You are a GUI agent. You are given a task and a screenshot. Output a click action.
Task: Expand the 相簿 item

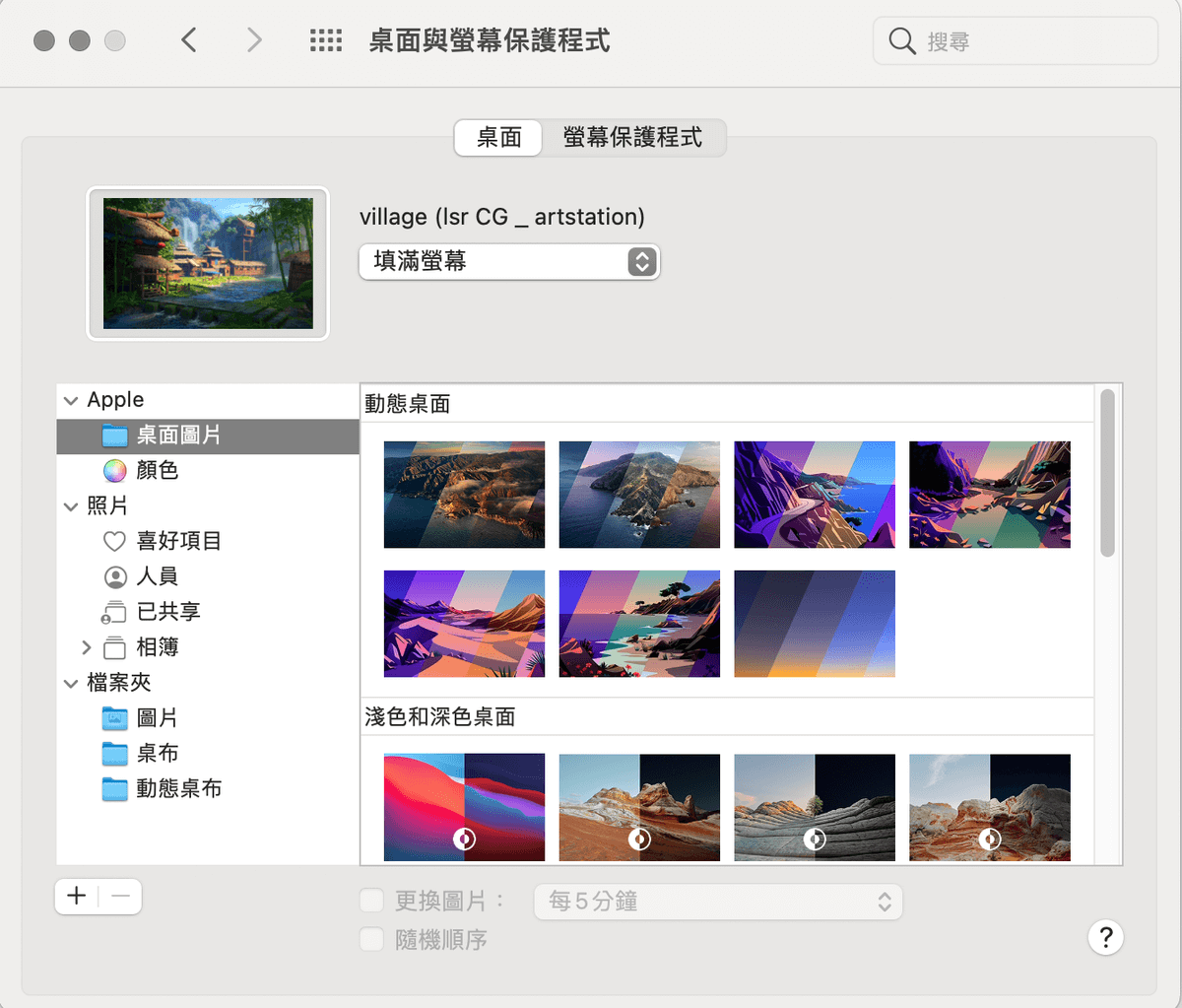87,647
